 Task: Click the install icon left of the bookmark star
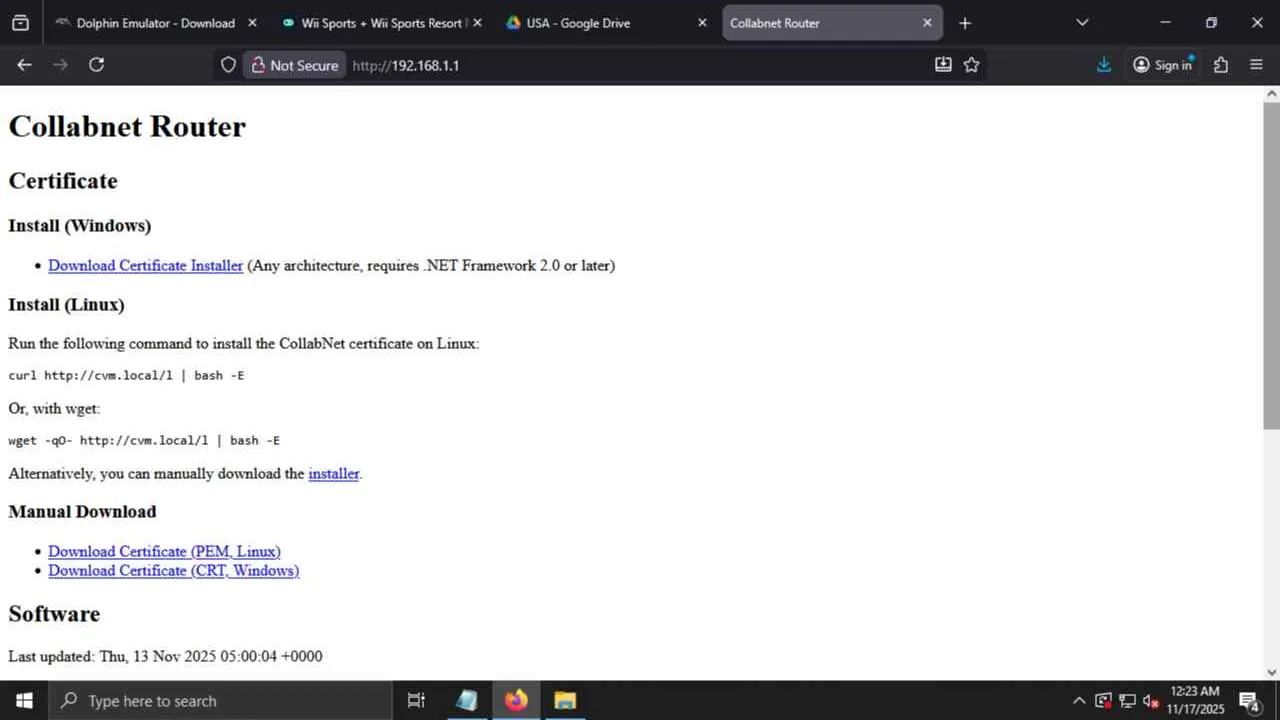point(943,65)
